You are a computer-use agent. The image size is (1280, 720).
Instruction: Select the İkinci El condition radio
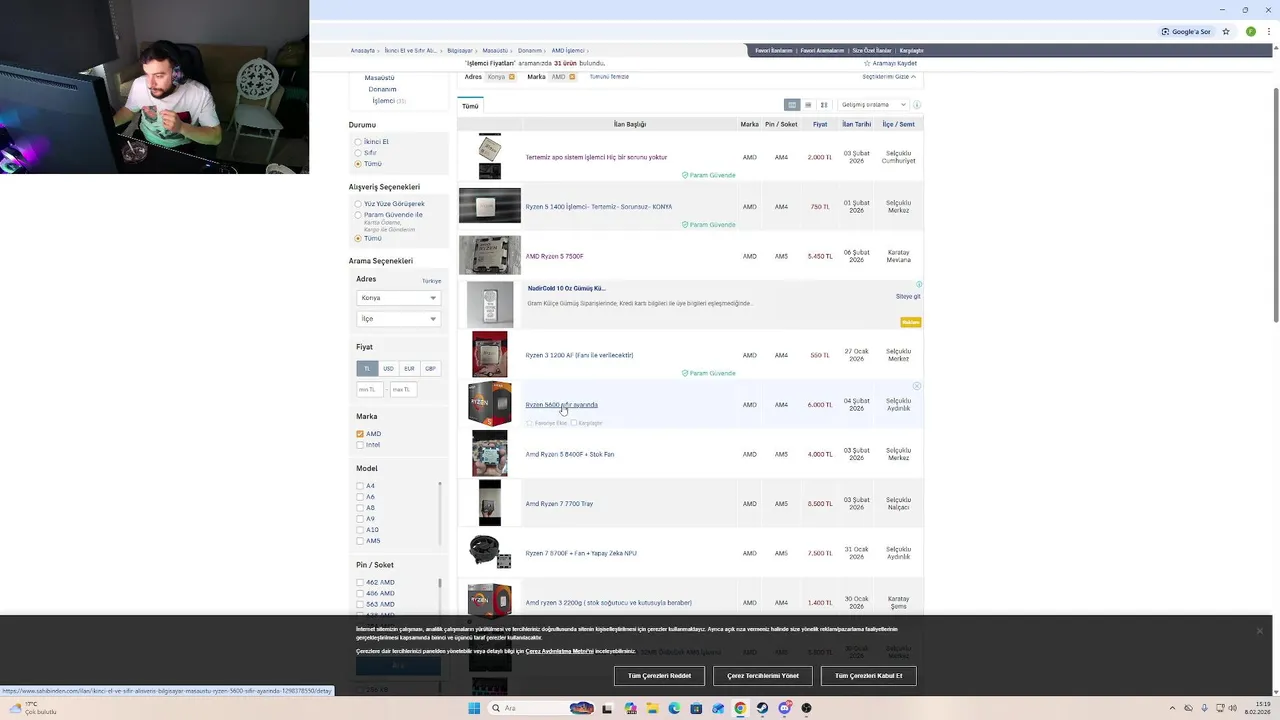(358, 142)
